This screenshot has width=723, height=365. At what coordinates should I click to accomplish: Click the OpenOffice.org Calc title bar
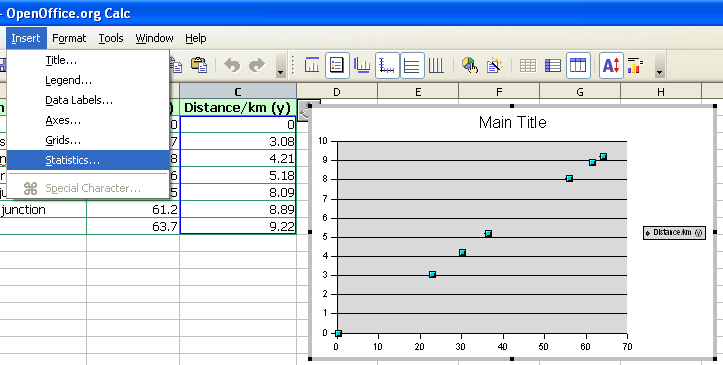coord(362,13)
